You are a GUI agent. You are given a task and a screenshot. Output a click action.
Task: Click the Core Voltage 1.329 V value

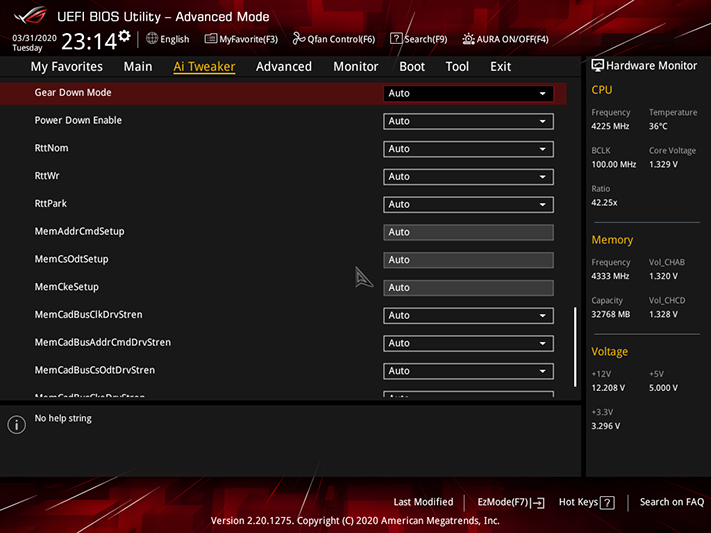point(663,164)
